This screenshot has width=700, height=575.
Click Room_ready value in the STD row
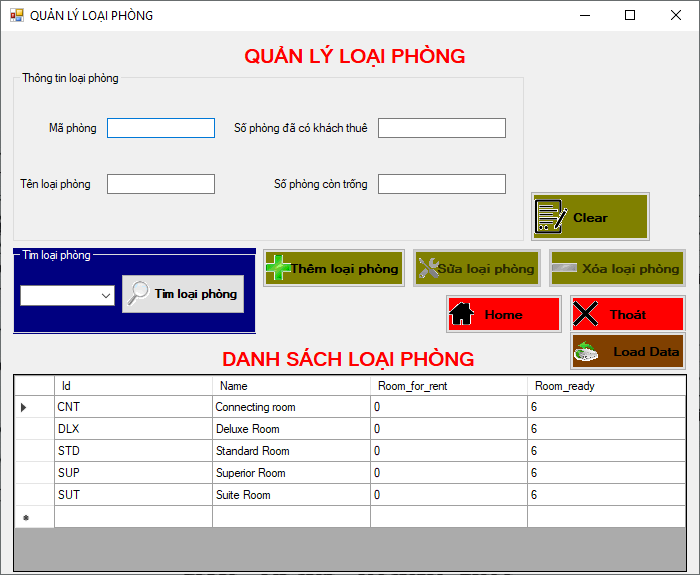click(607, 451)
